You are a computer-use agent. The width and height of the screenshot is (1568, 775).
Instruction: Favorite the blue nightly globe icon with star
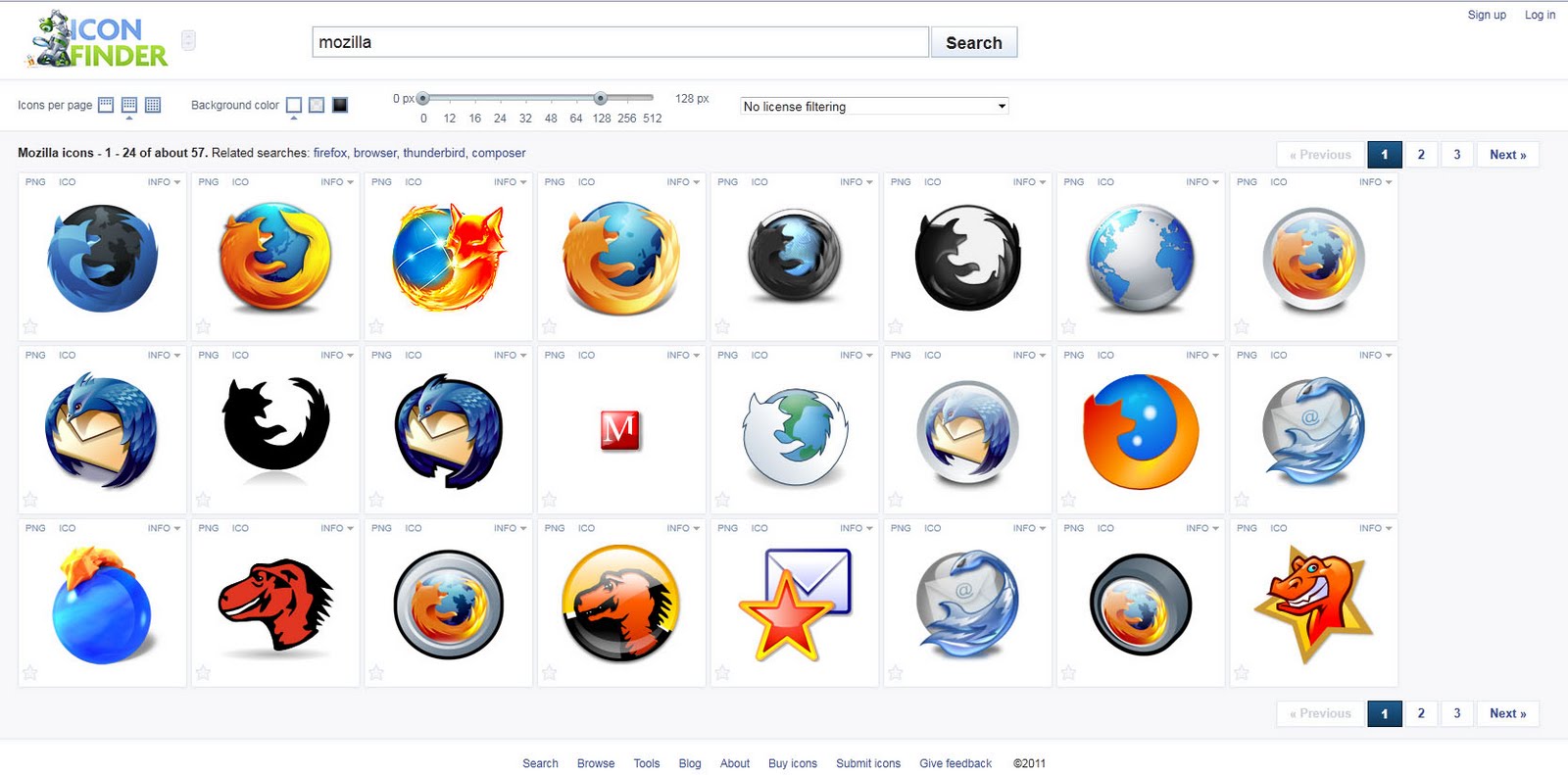pyautogui.click(x=30, y=326)
